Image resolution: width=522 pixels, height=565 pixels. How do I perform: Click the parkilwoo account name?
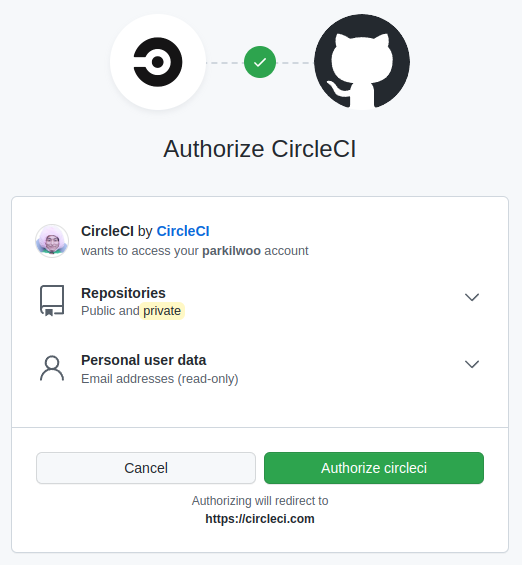pyautogui.click(x=231, y=251)
